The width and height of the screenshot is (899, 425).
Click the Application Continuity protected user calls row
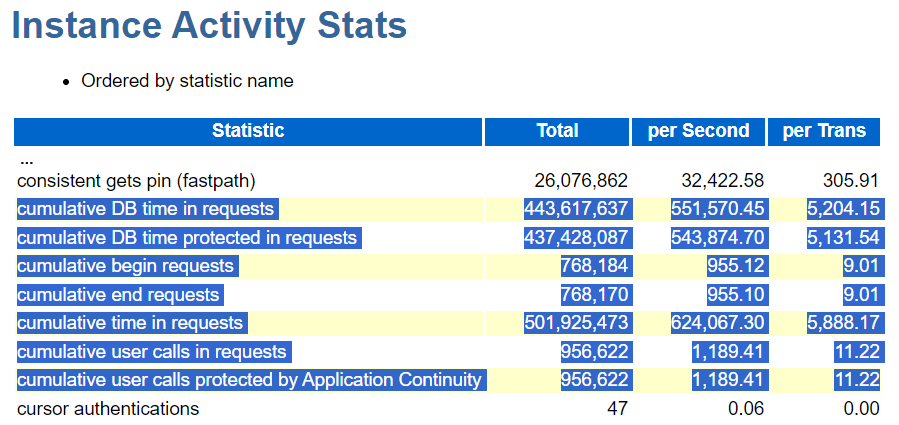tap(250, 380)
